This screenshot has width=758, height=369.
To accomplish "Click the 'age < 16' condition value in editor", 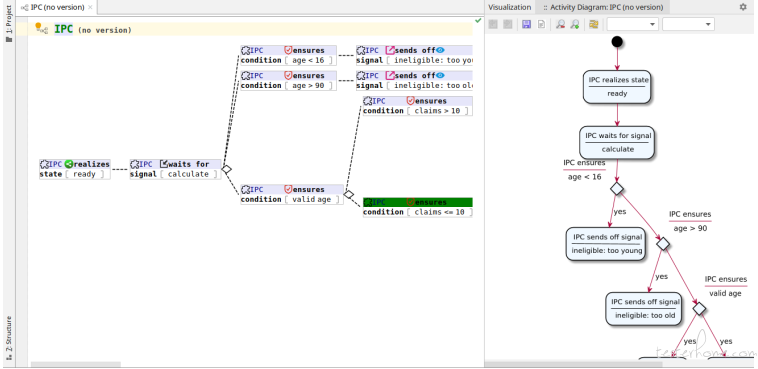I will point(308,60).
